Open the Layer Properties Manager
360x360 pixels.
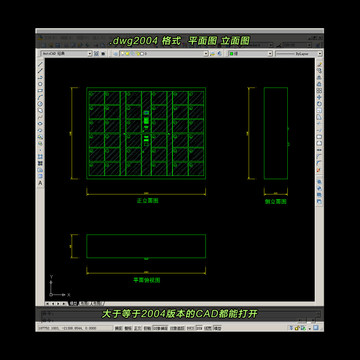coord(115,53)
